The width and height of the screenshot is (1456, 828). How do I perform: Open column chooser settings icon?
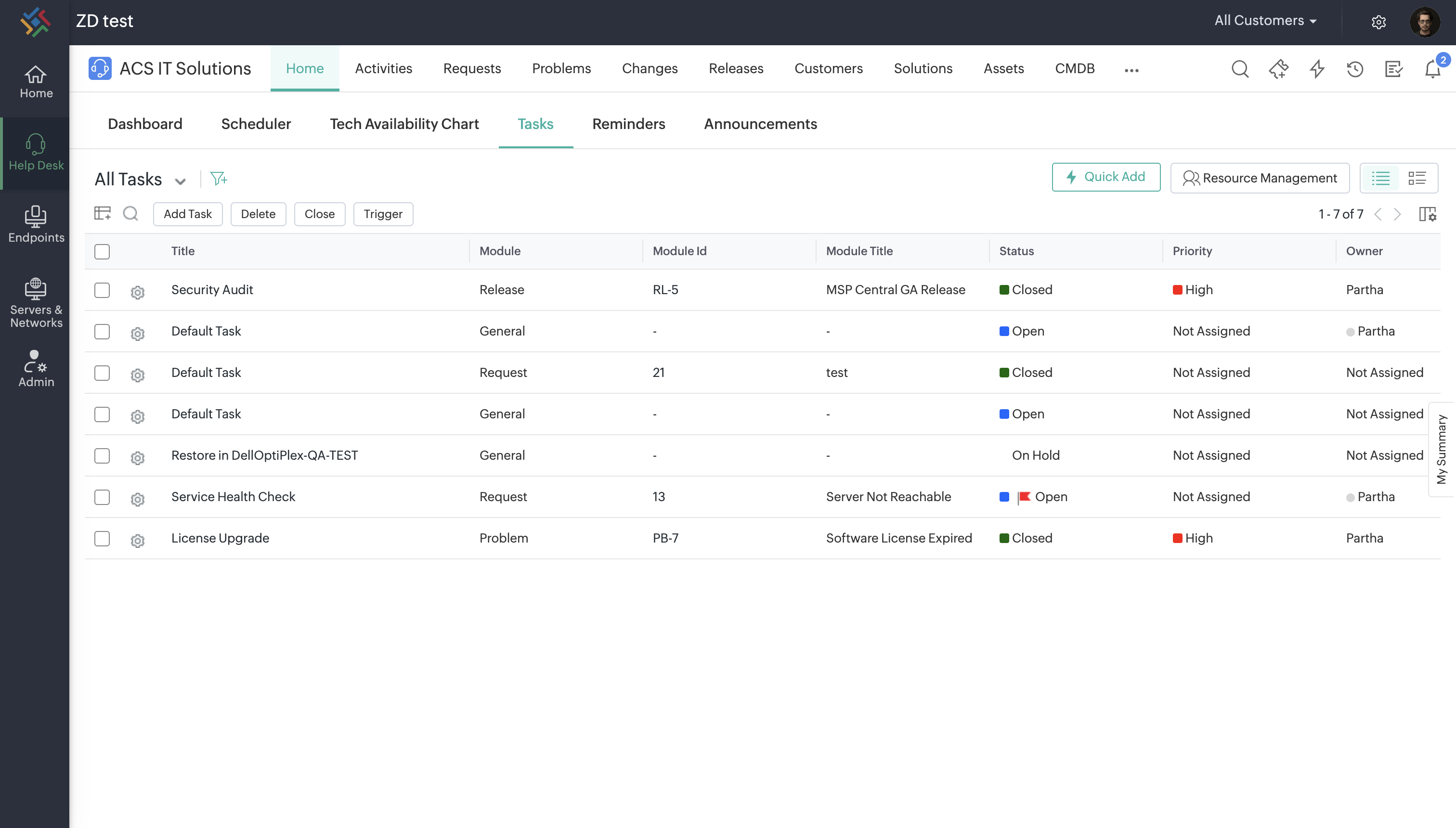1427,214
